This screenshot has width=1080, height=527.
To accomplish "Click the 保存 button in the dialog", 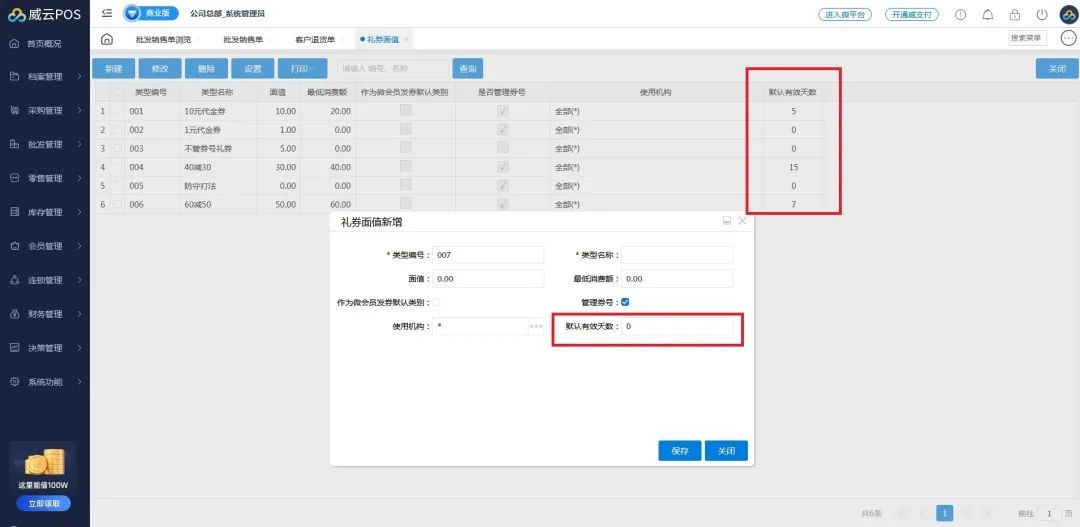I will click(x=679, y=451).
